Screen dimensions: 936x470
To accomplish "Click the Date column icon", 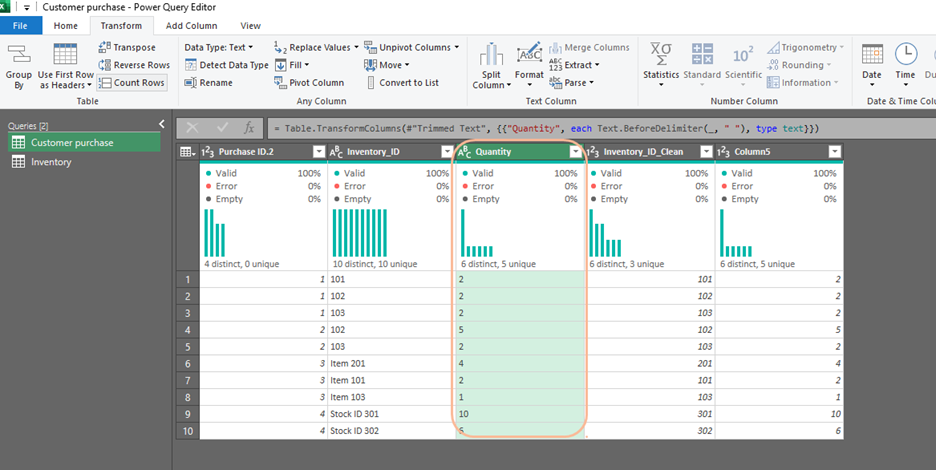I will pos(872,54).
